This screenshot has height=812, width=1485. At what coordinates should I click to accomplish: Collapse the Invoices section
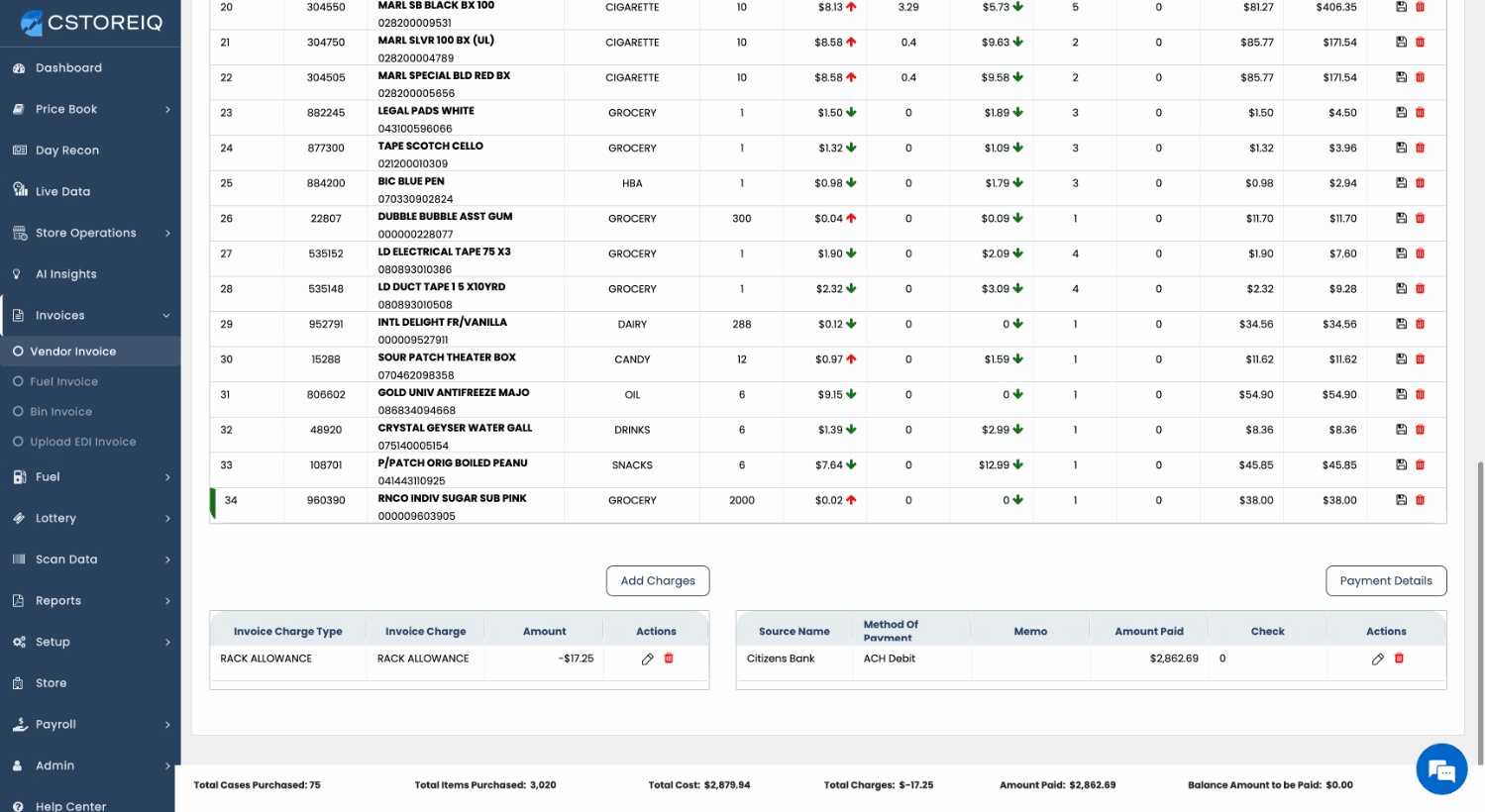tap(91, 316)
